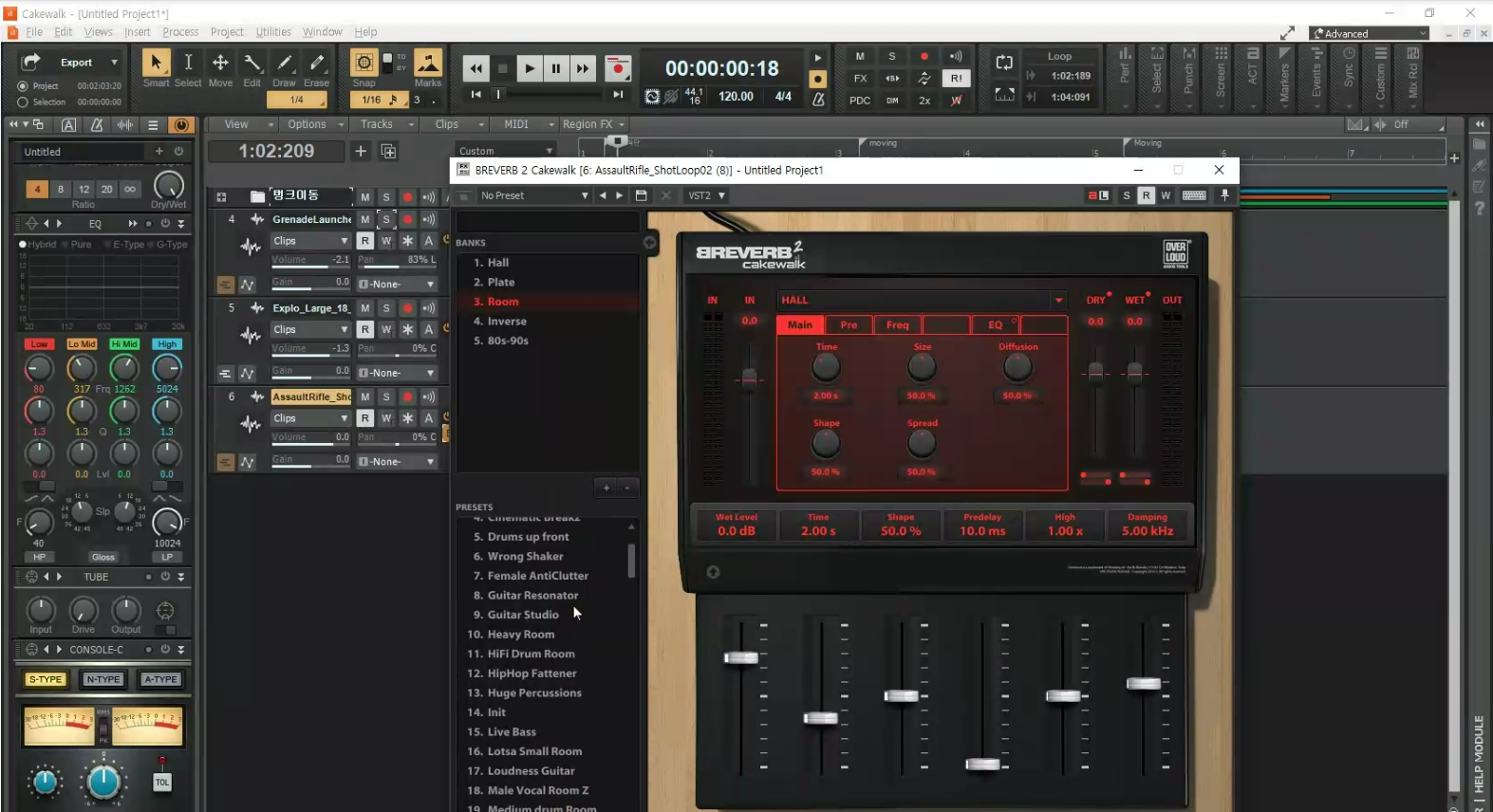1493x812 pixels.
Task: Enable the S-TYPE console emulation
Action: [x=45, y=679]
